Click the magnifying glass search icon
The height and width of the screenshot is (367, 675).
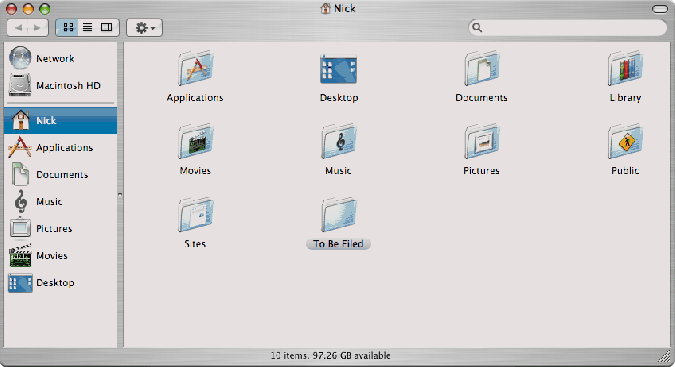477,28
